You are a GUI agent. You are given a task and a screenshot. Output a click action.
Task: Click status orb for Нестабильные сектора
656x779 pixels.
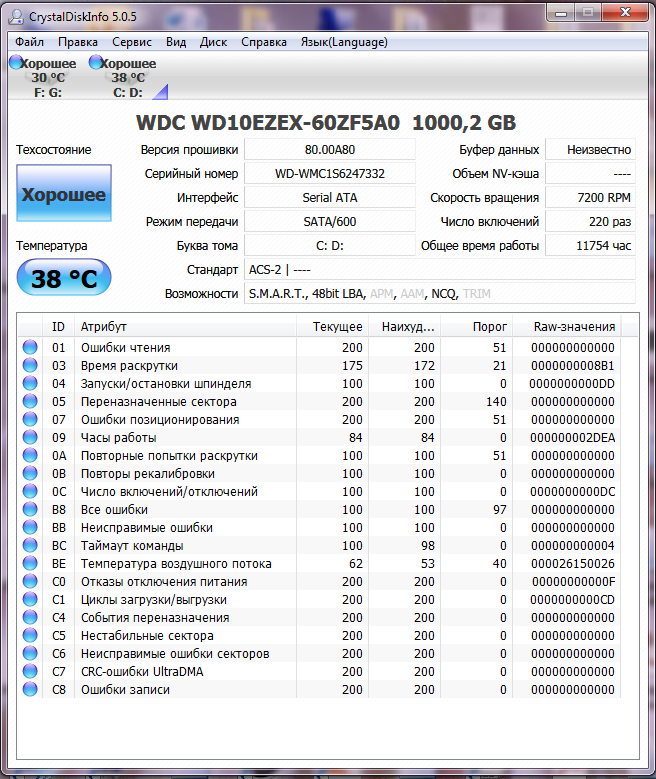coord(30,635)
